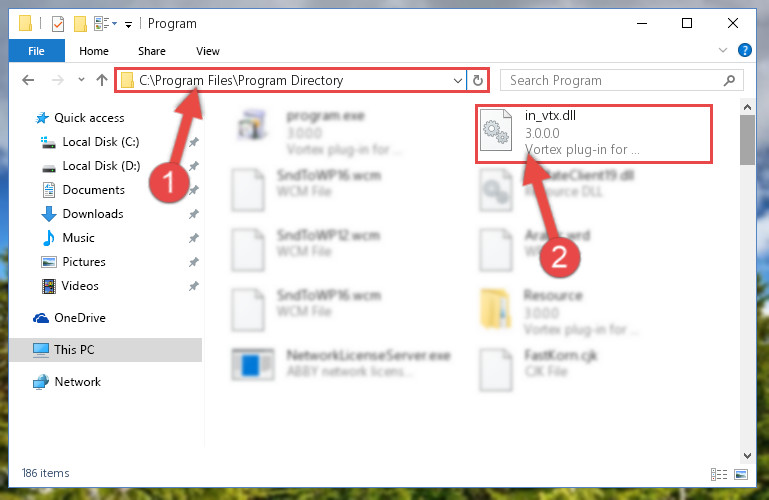769x500 pixels.
Task: Open recent locations dropdown arrow
Action: click(81, 79)
